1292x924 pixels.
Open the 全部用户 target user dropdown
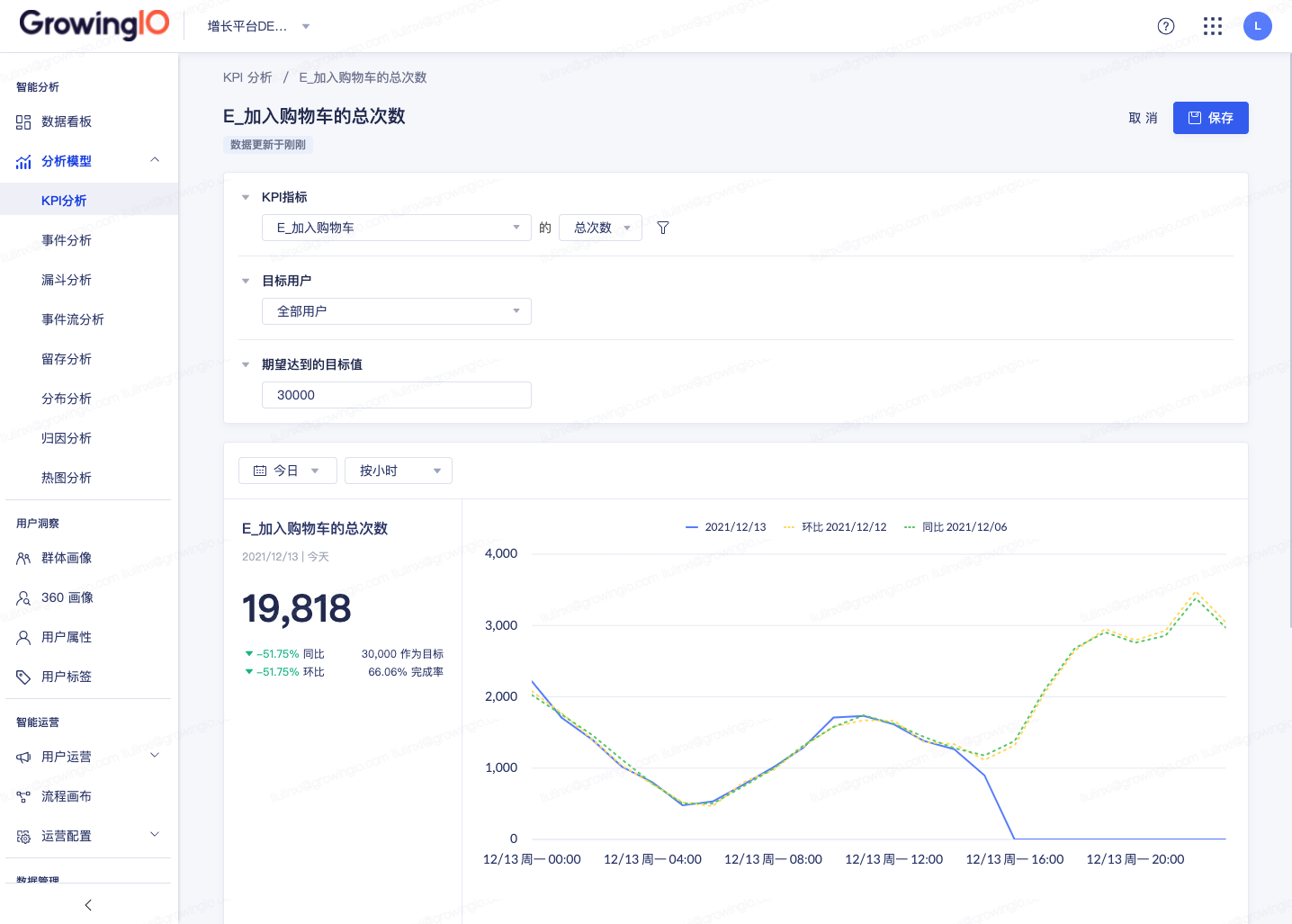(x=397, y=311)
